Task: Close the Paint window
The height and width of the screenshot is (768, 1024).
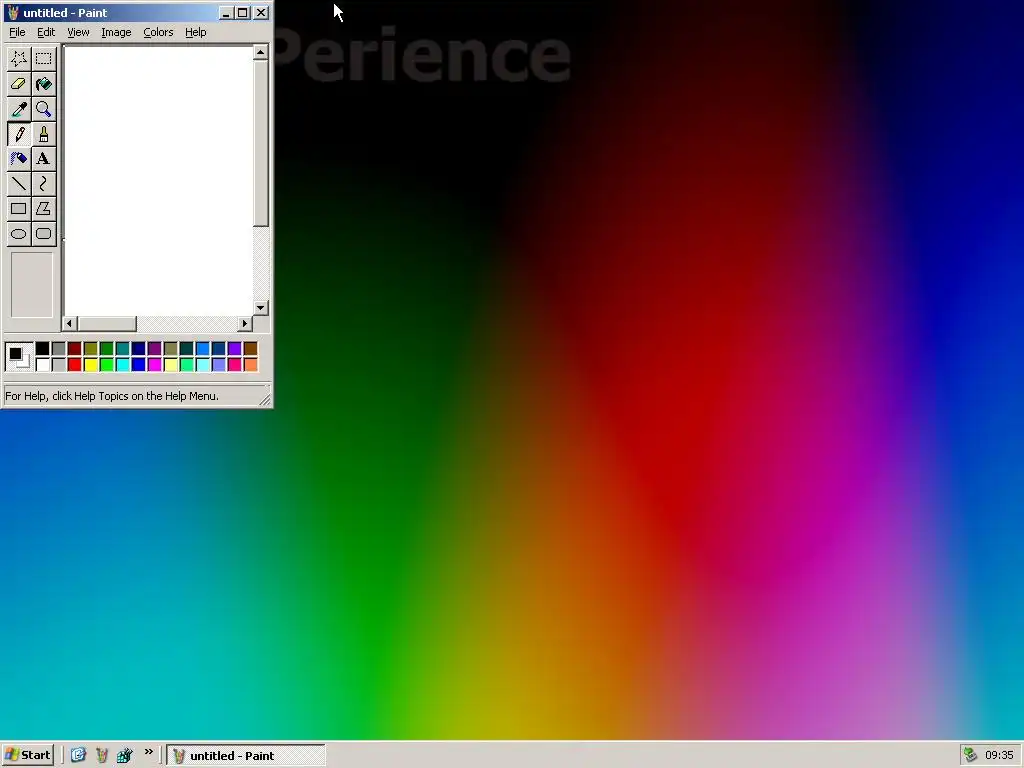Action: [x=261, y=12]
